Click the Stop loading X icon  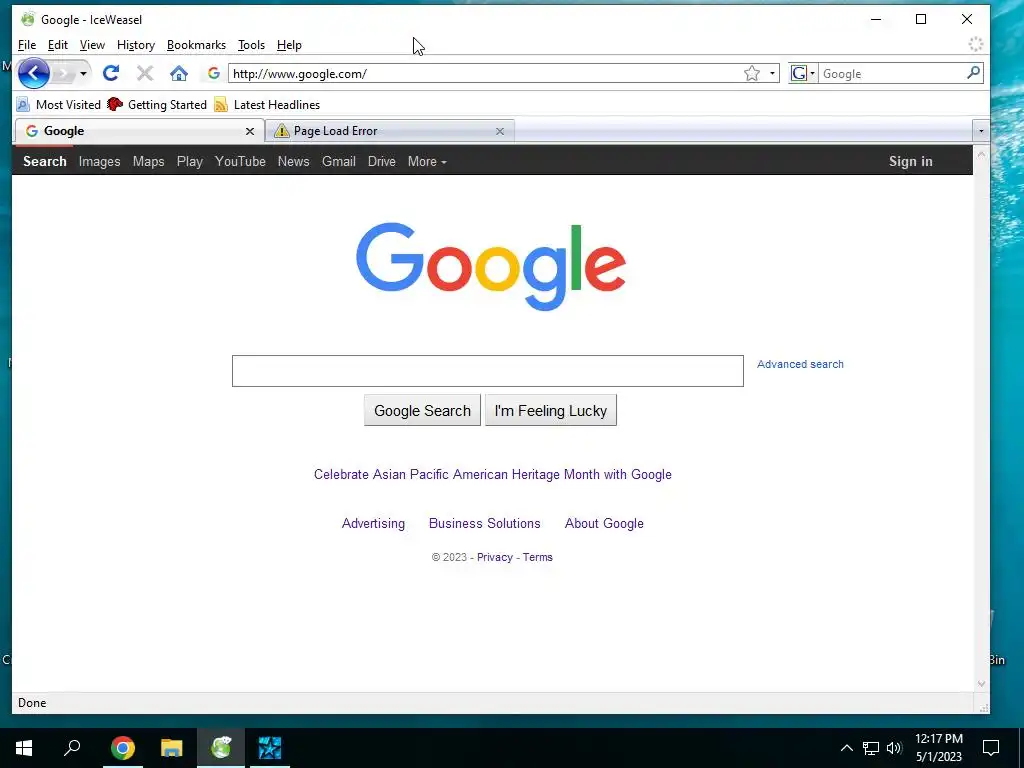pos(145,73)
